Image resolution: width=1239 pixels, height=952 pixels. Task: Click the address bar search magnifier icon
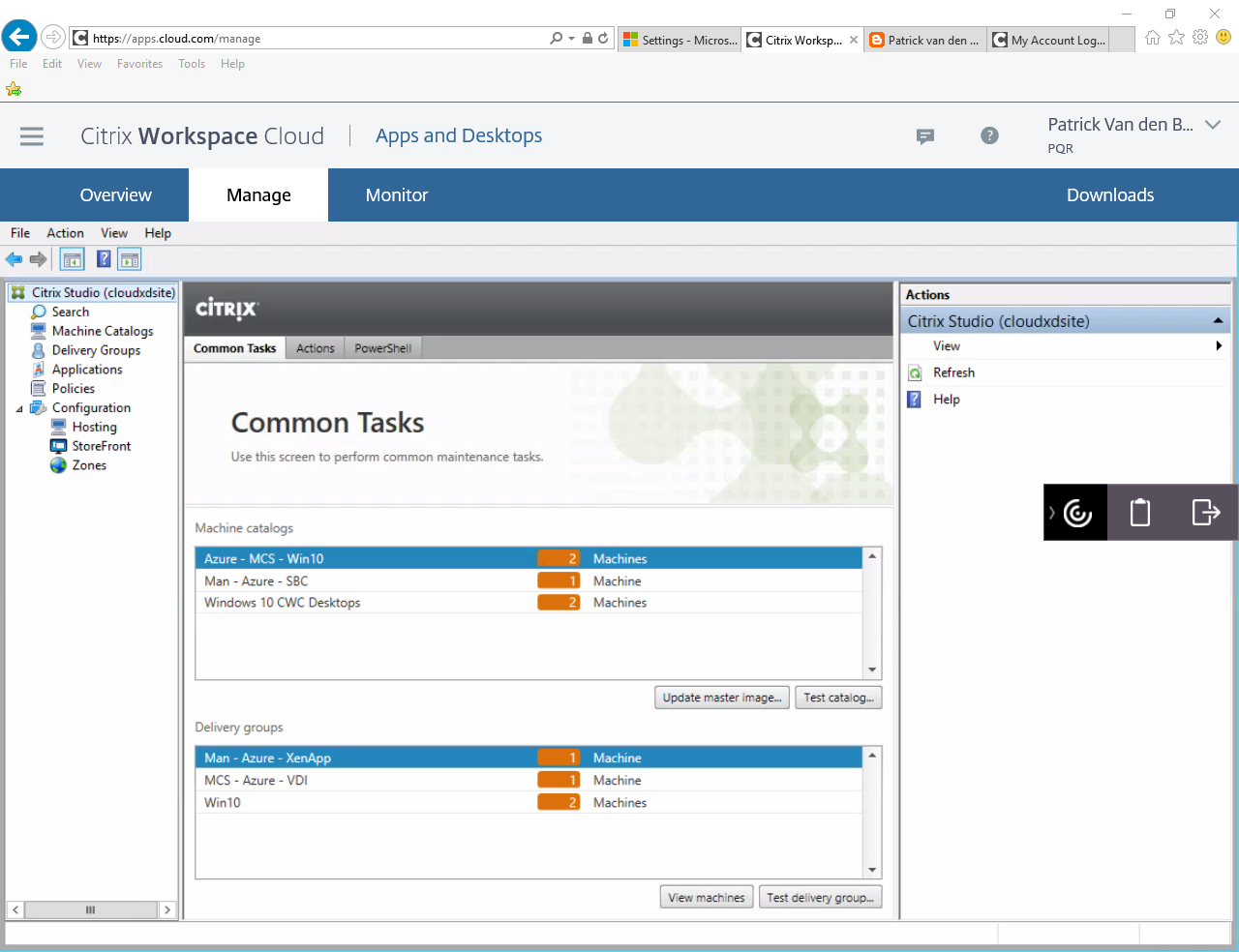click(x=556, y=38)
